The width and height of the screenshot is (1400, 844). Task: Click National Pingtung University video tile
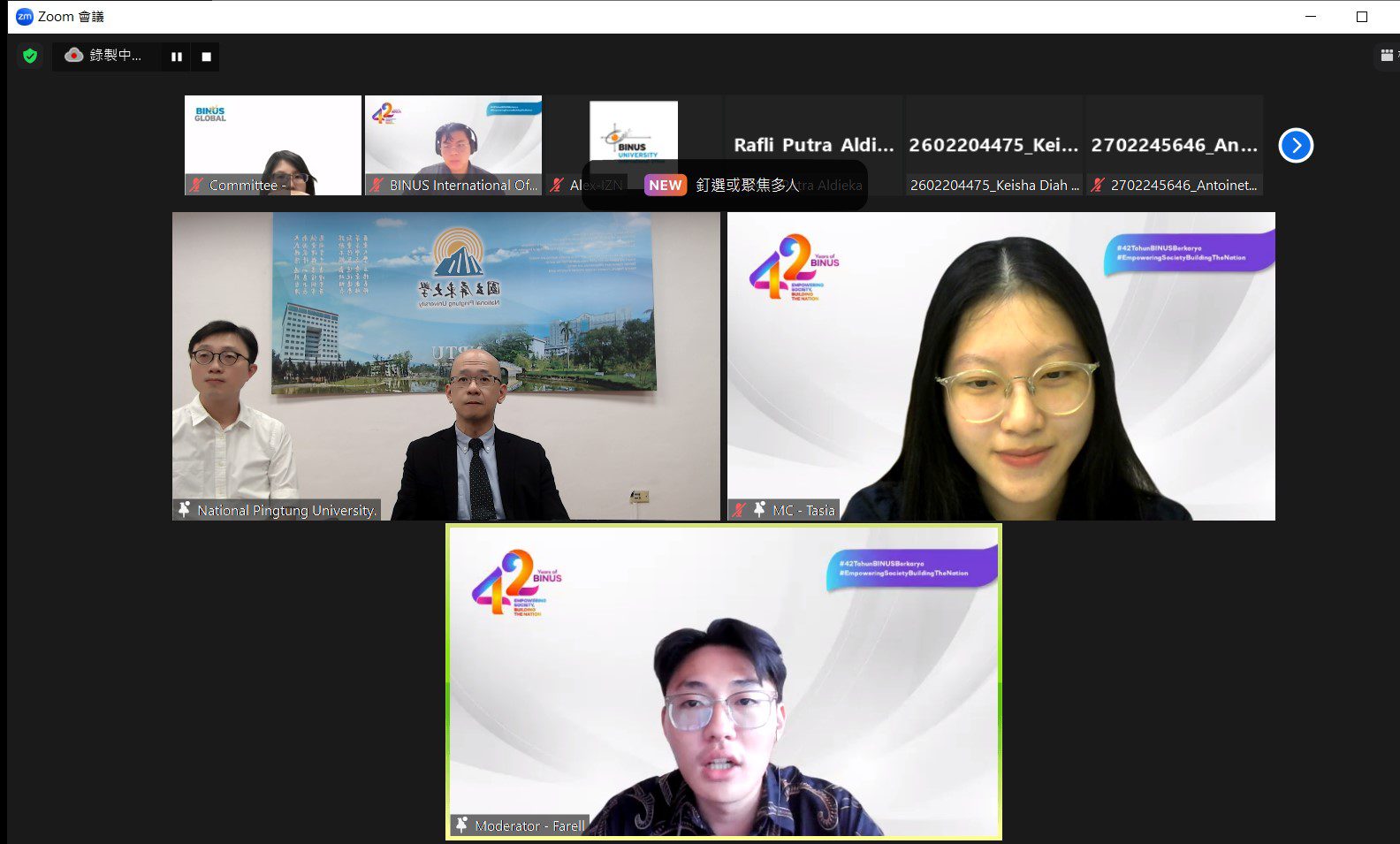coord(446,366)
